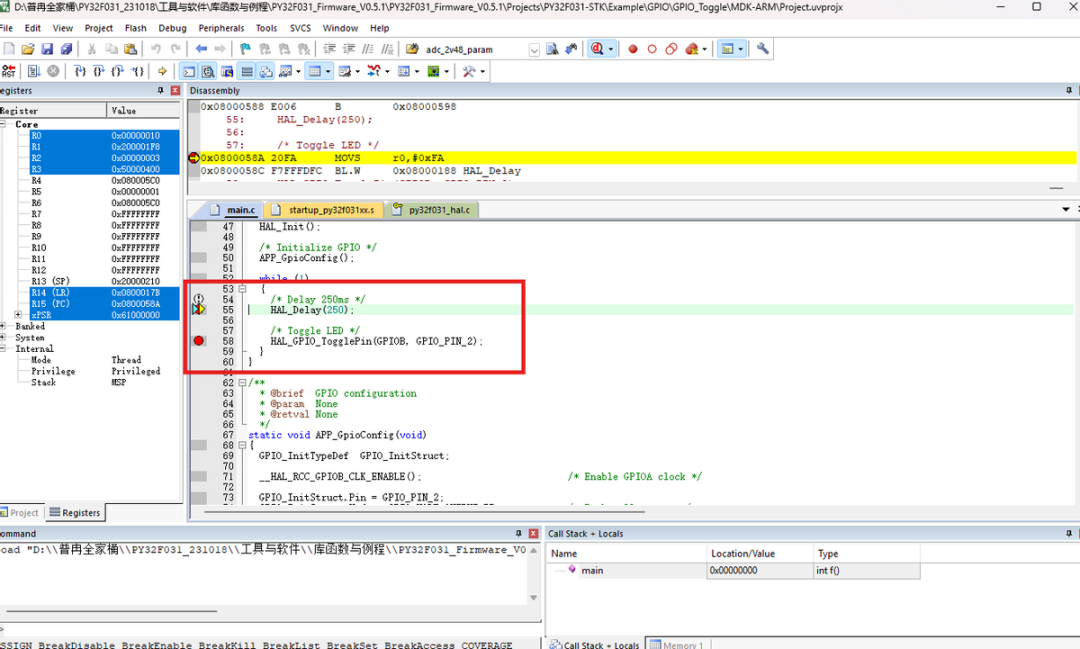Click Show Next Statement yellow arrow icon
This screenshot has height=649, width=1080.
pos(162,72)
